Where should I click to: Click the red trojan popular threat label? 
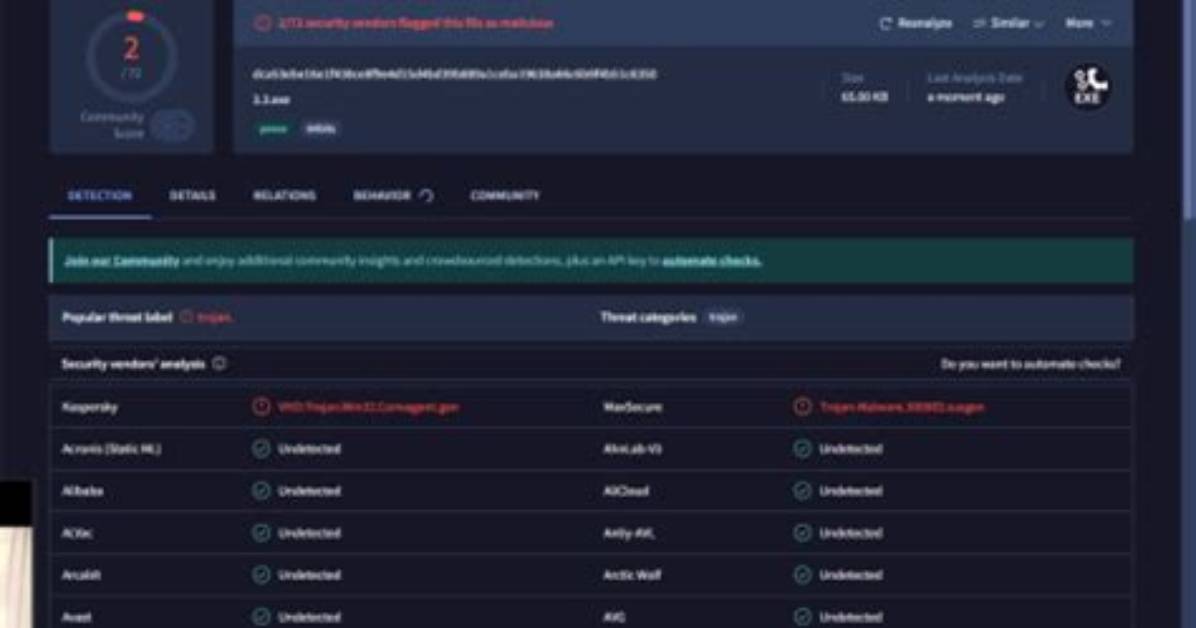215,317
